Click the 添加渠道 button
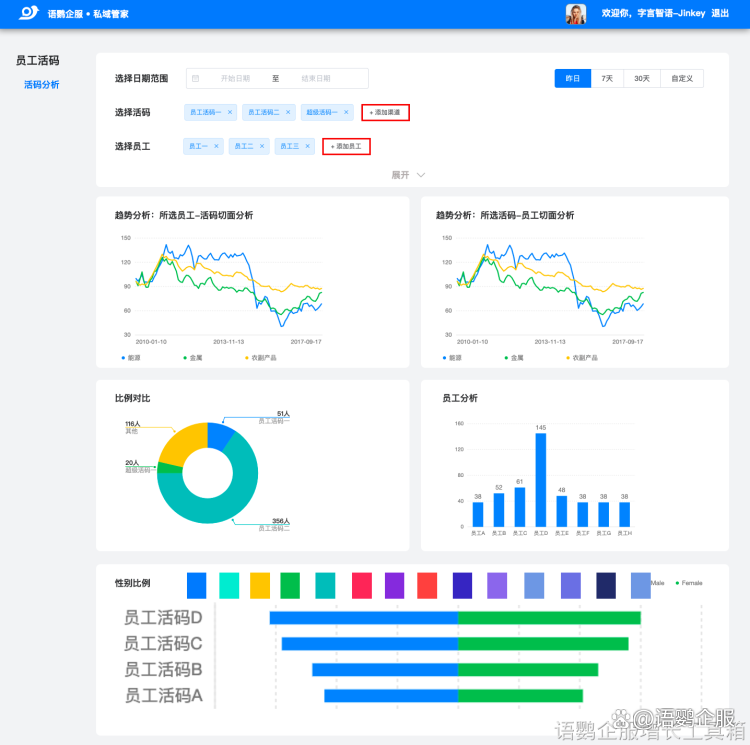This screenshot has height=745, width=750. coord(385,113)
